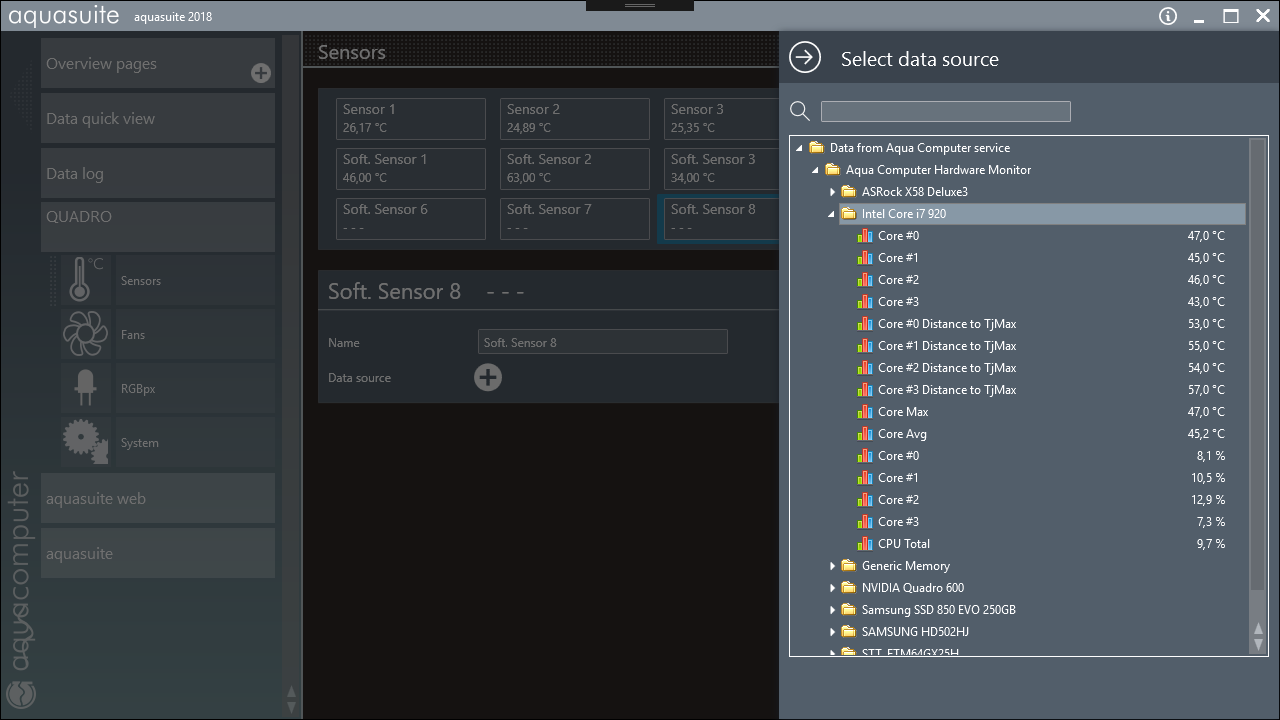Select the Soft. Sensor 7 card
This screenshot has height=720, width=1280.
(x=575, y=219)
